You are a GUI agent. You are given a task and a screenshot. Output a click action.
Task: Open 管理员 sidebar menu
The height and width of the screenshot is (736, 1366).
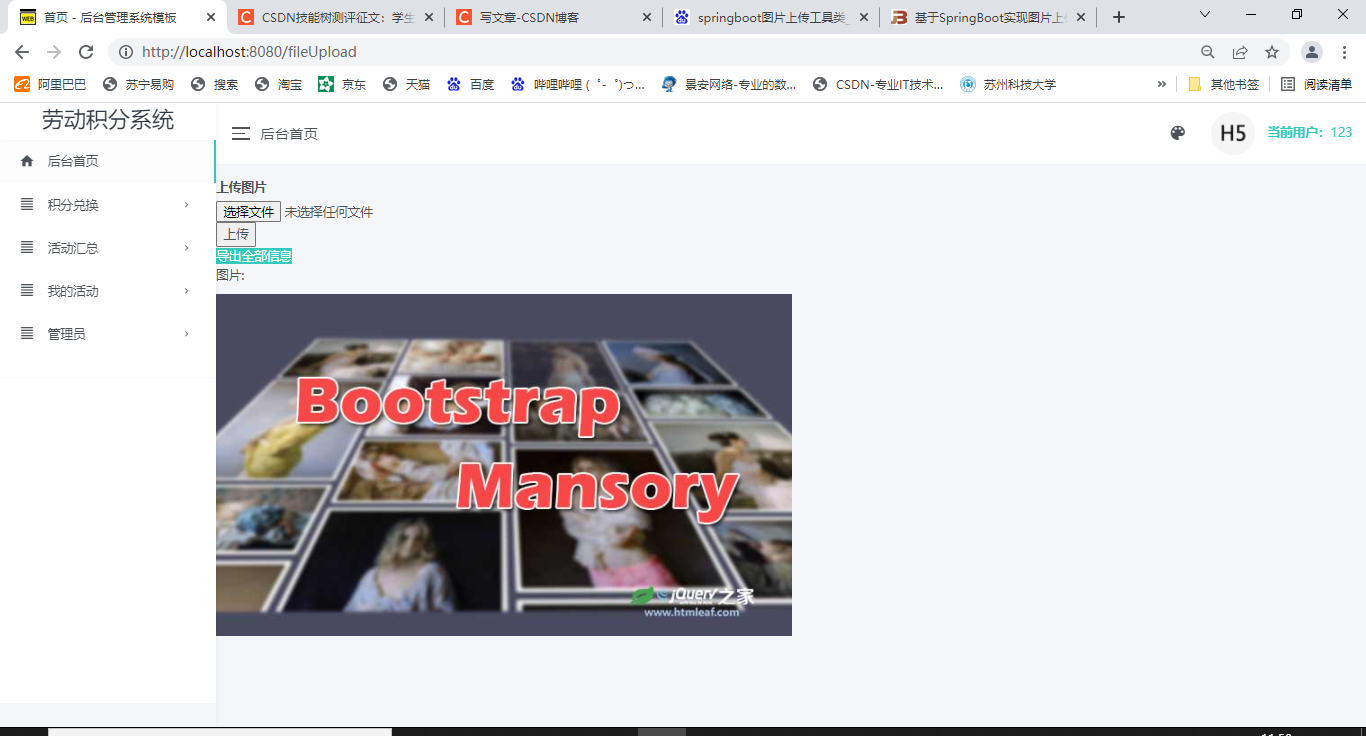pyautogui.click(x=107, y=334)
